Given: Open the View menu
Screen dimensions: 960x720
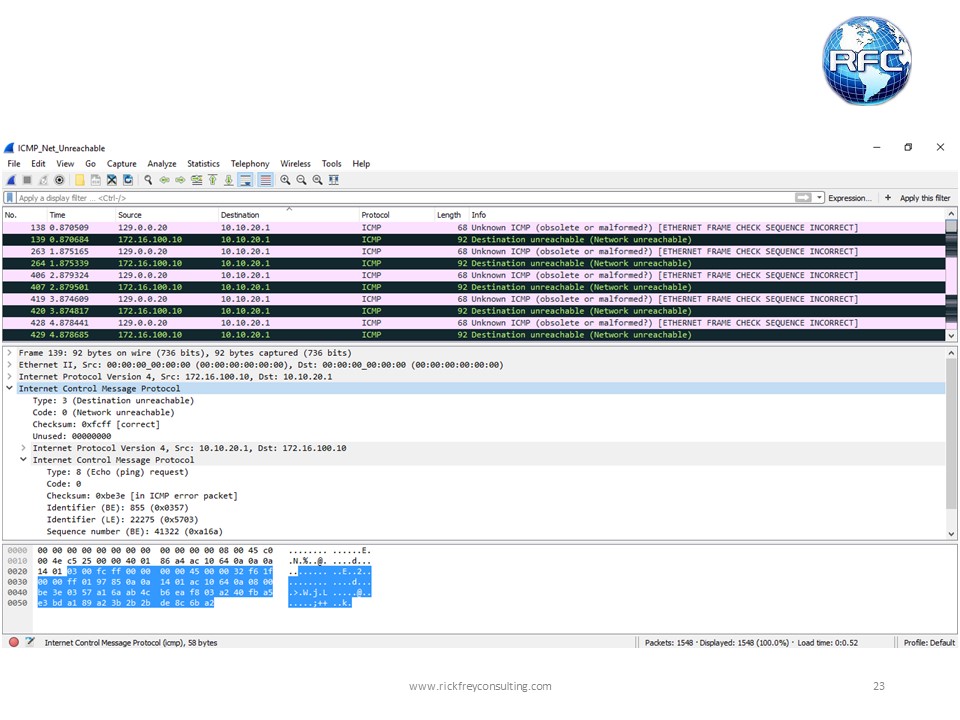Looking at the screenshot, I should pos(66,164).
